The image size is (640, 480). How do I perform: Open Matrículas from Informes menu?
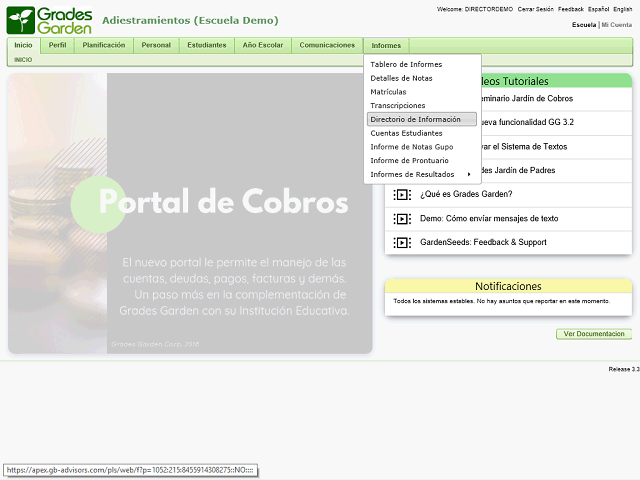[x=422, y=92]
